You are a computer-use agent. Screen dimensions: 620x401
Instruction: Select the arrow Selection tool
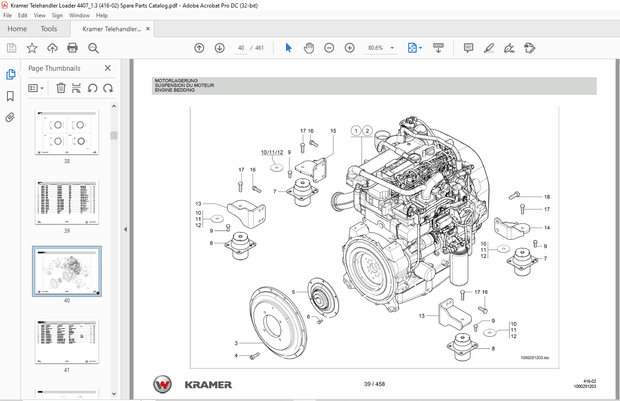pyautogui.click(x=289, y=48)
